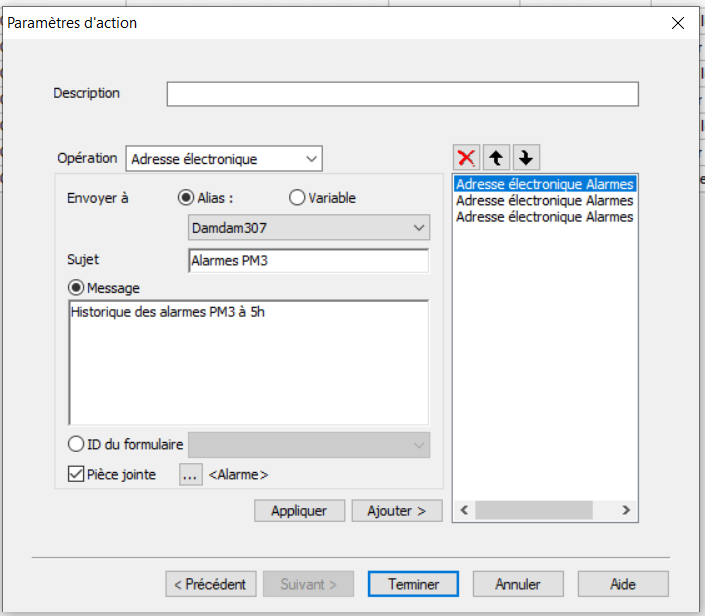Click into the Description text field
Screen dimensions: 705x616
click(402, 94)
